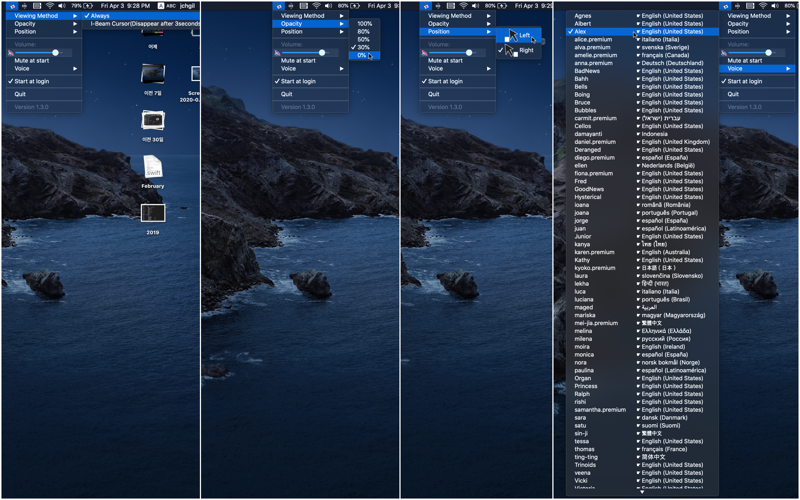Image resolution: width=800 pixels, height=500 pixels.
Task: Click the Wi-Fi icon in the menu bar showing jchgil
Action: (x=50, y=6)
